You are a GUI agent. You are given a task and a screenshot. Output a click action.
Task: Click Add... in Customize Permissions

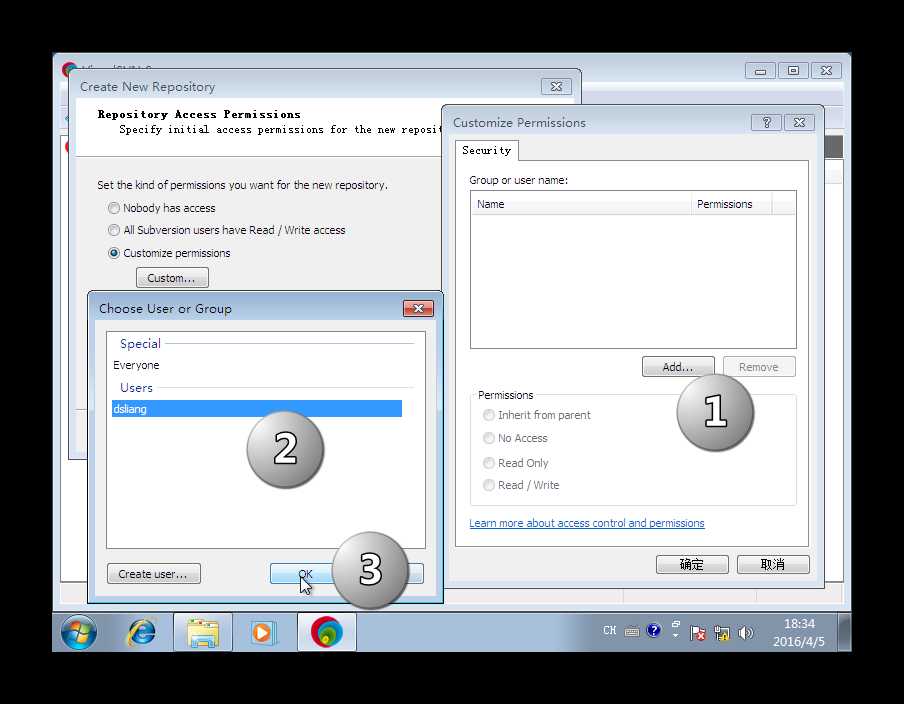coord(678,367)
